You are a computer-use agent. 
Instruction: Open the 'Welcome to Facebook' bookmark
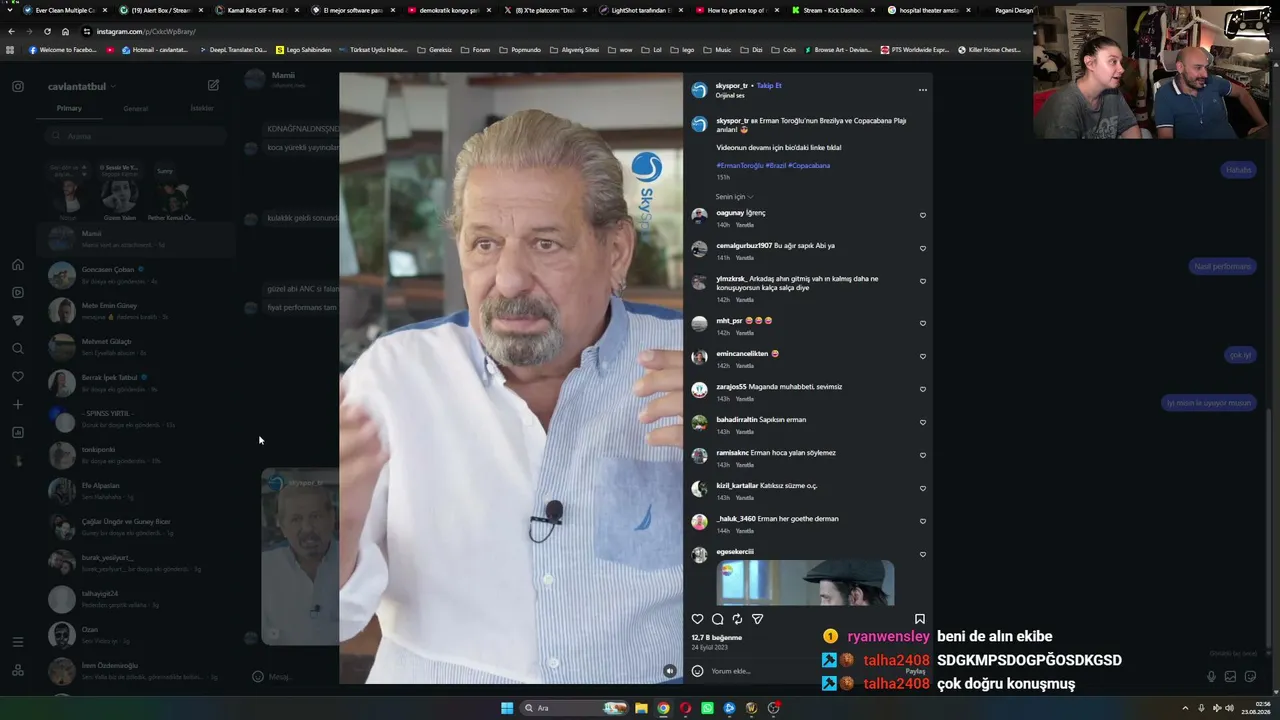63,49
